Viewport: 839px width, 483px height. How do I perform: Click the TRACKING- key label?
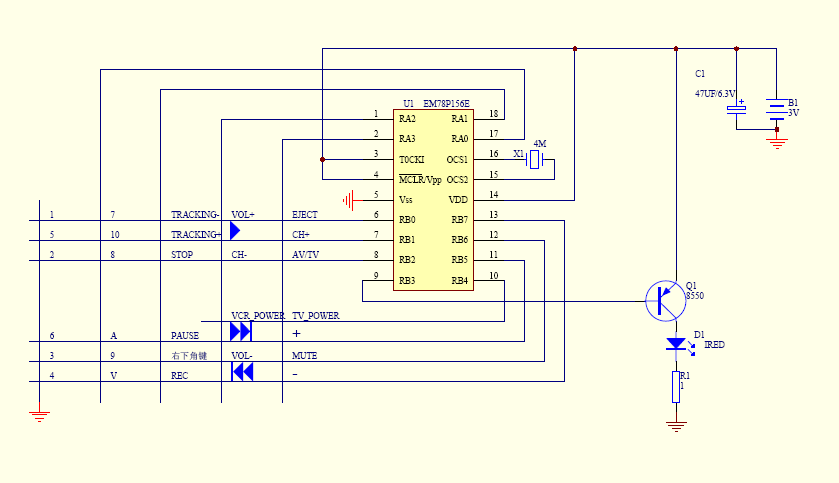tap(195, 214)
